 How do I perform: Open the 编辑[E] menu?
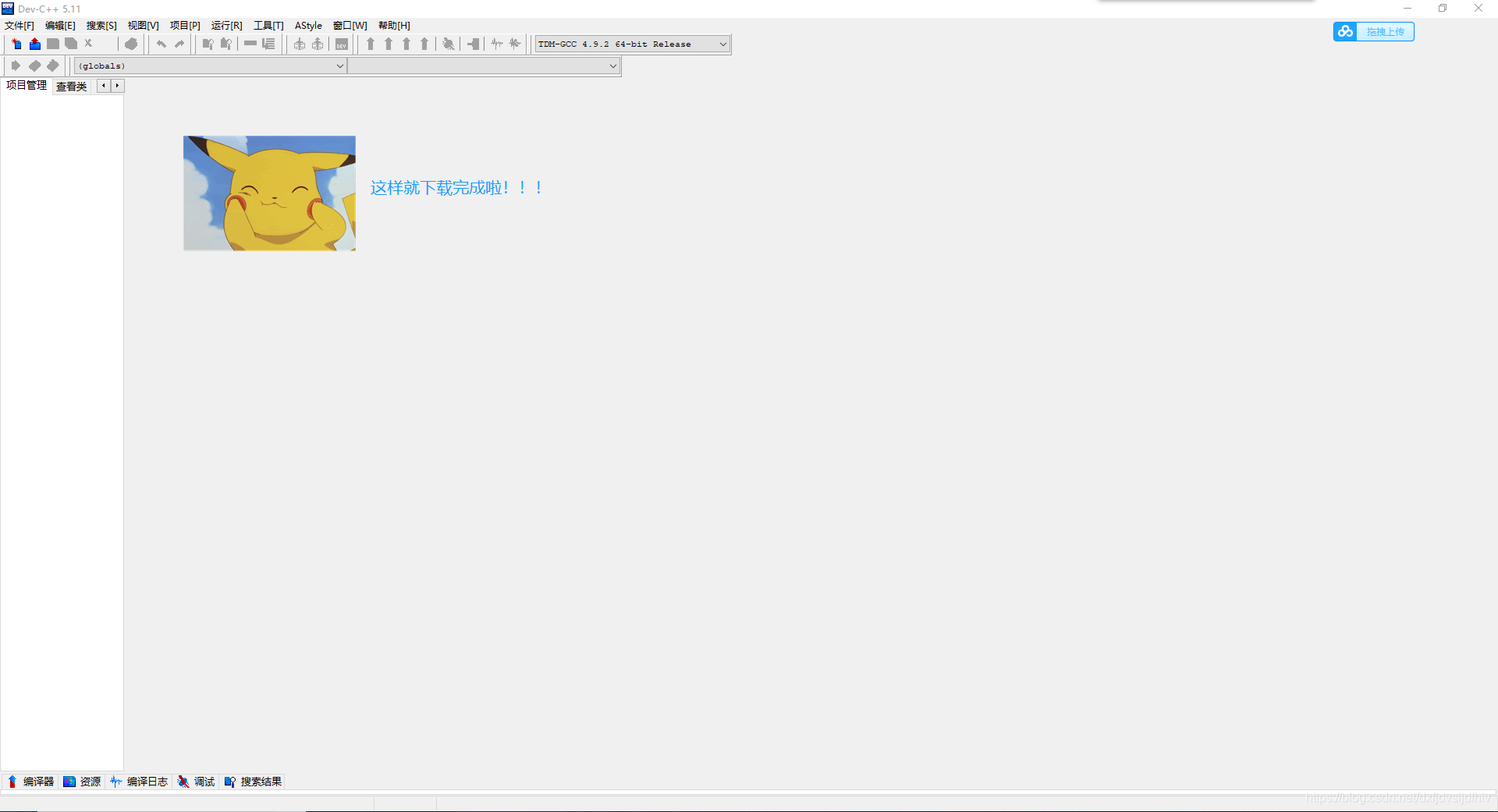(60, 26)
